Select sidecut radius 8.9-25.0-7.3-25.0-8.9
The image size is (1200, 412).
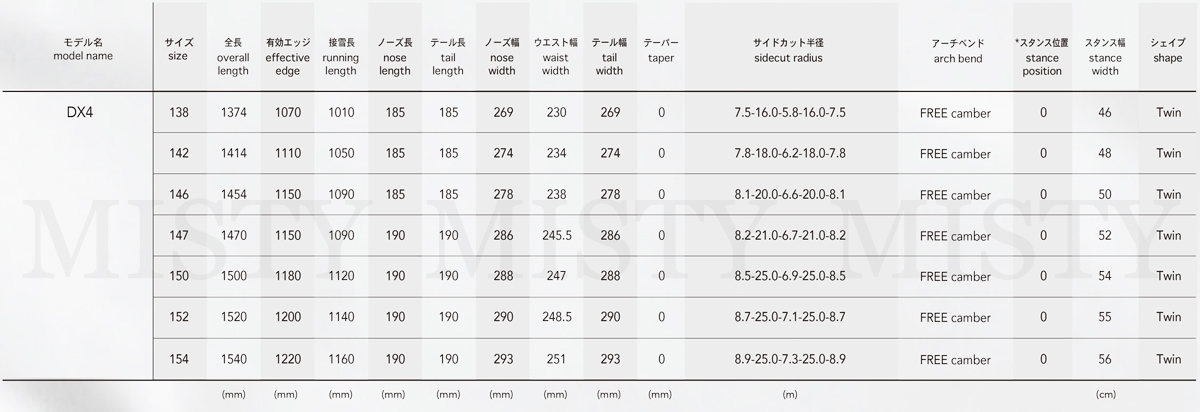pyautogui.click(x=788, y=360)
